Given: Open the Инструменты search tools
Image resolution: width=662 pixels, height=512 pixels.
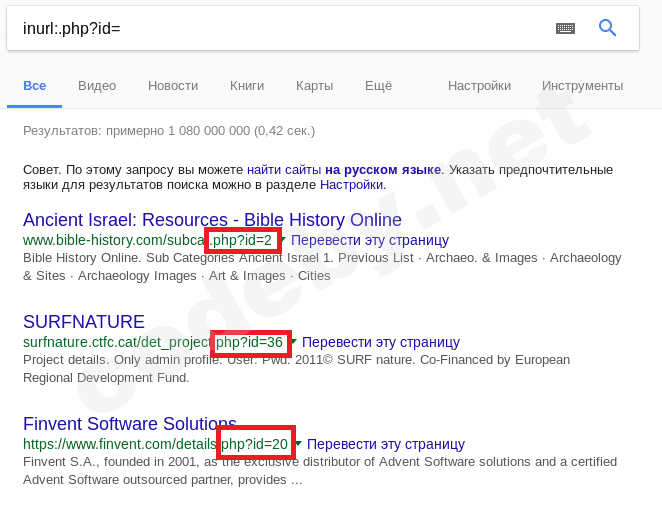Looking at the screenshot, I should point(582,86).
